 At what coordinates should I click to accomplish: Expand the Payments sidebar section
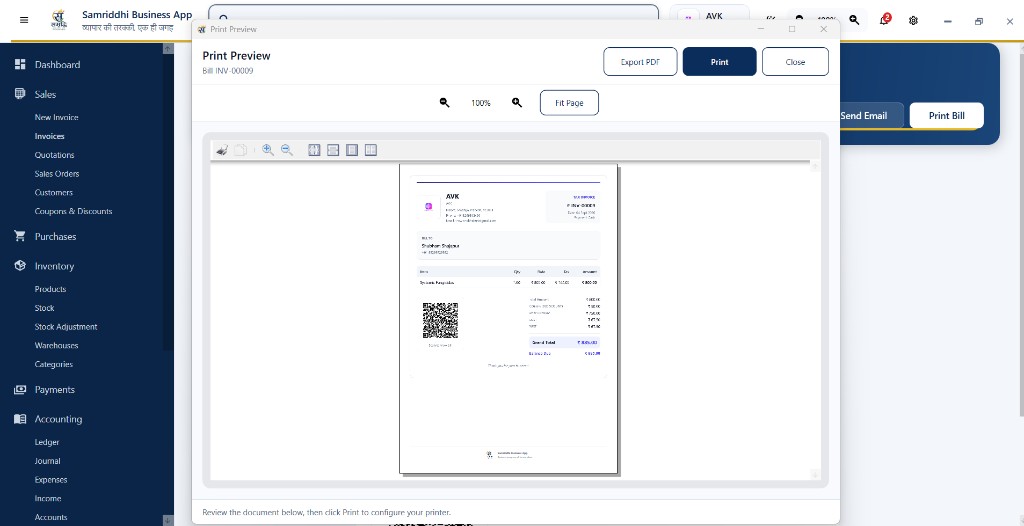(55, 389)
